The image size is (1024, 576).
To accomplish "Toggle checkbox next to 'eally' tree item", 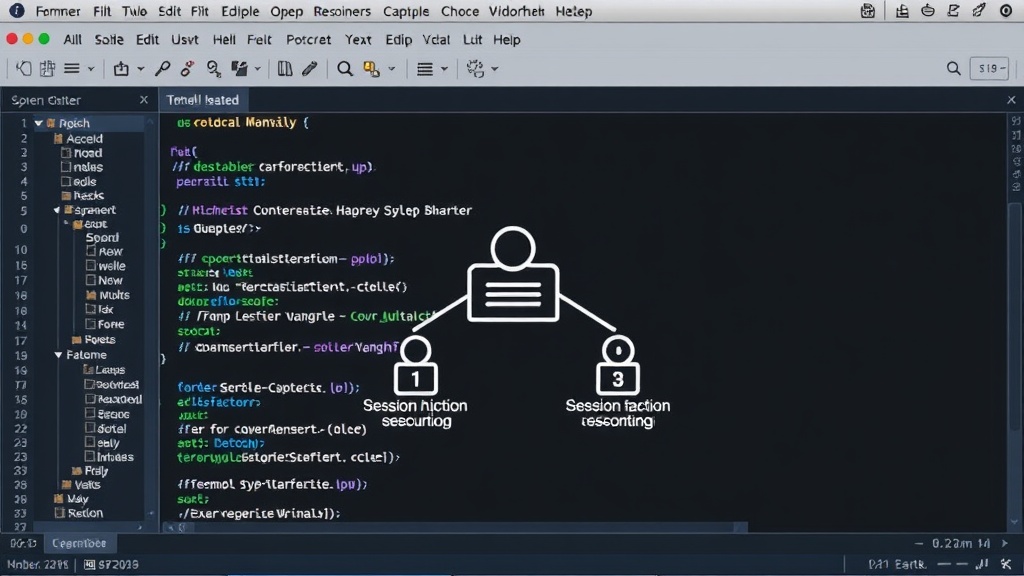I will pos(90,442).
